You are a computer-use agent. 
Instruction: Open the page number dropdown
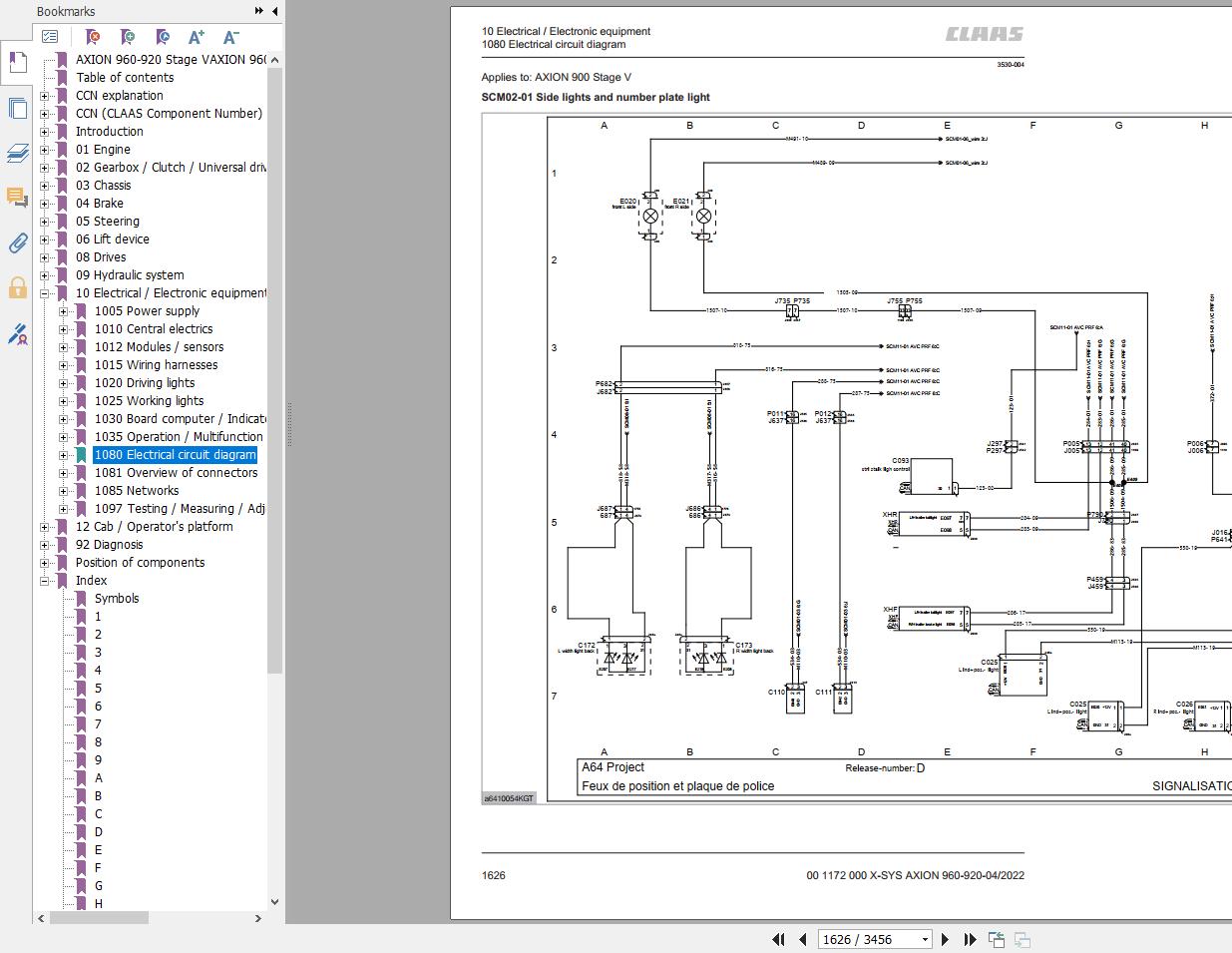pyautogui.click(x=925, y=939)
